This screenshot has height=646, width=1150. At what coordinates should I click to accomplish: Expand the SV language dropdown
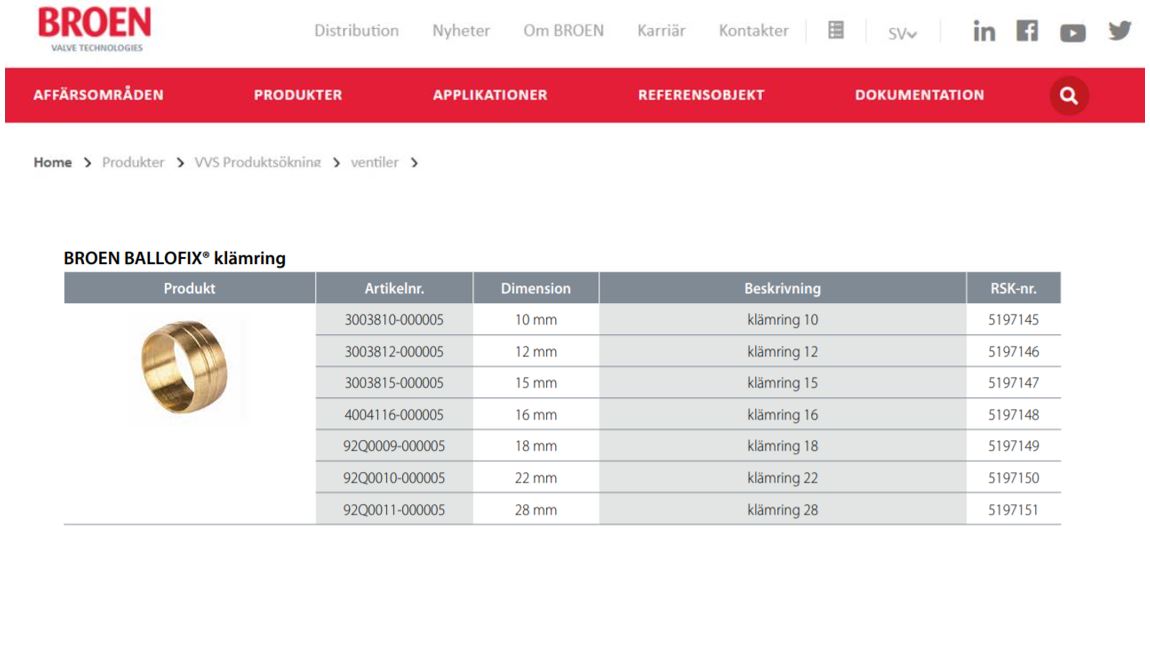[x=901, y=33]
